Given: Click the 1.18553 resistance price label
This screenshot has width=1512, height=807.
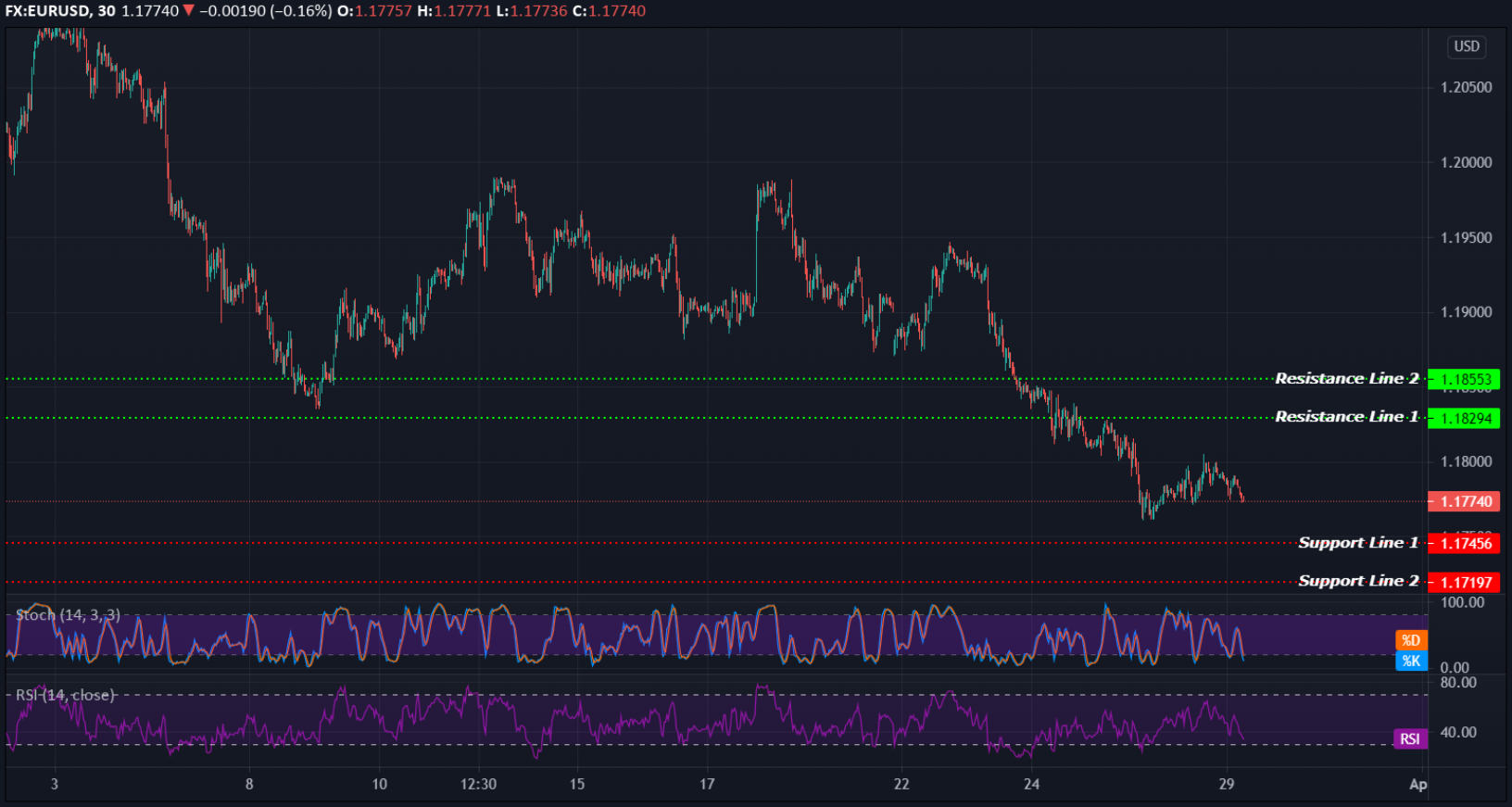Looking at the screenshot, I should point(1464,379).
